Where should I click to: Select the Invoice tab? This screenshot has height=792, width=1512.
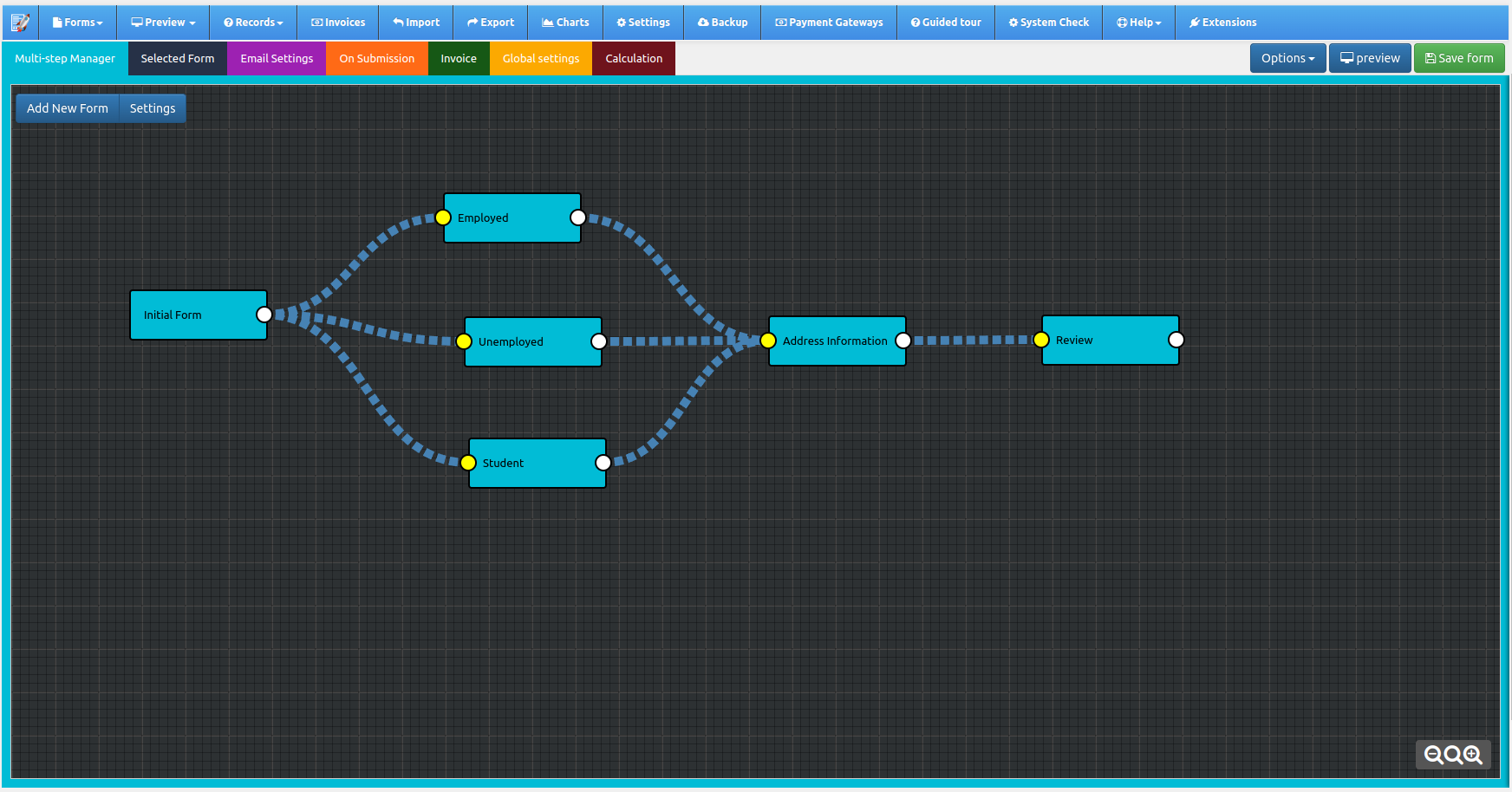[x=459, y=58]
